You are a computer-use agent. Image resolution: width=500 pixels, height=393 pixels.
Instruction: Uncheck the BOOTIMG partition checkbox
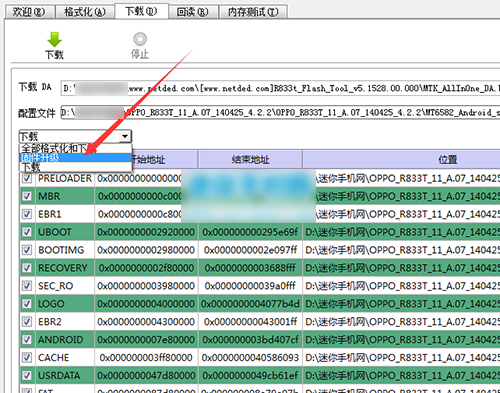pos(27,250)
